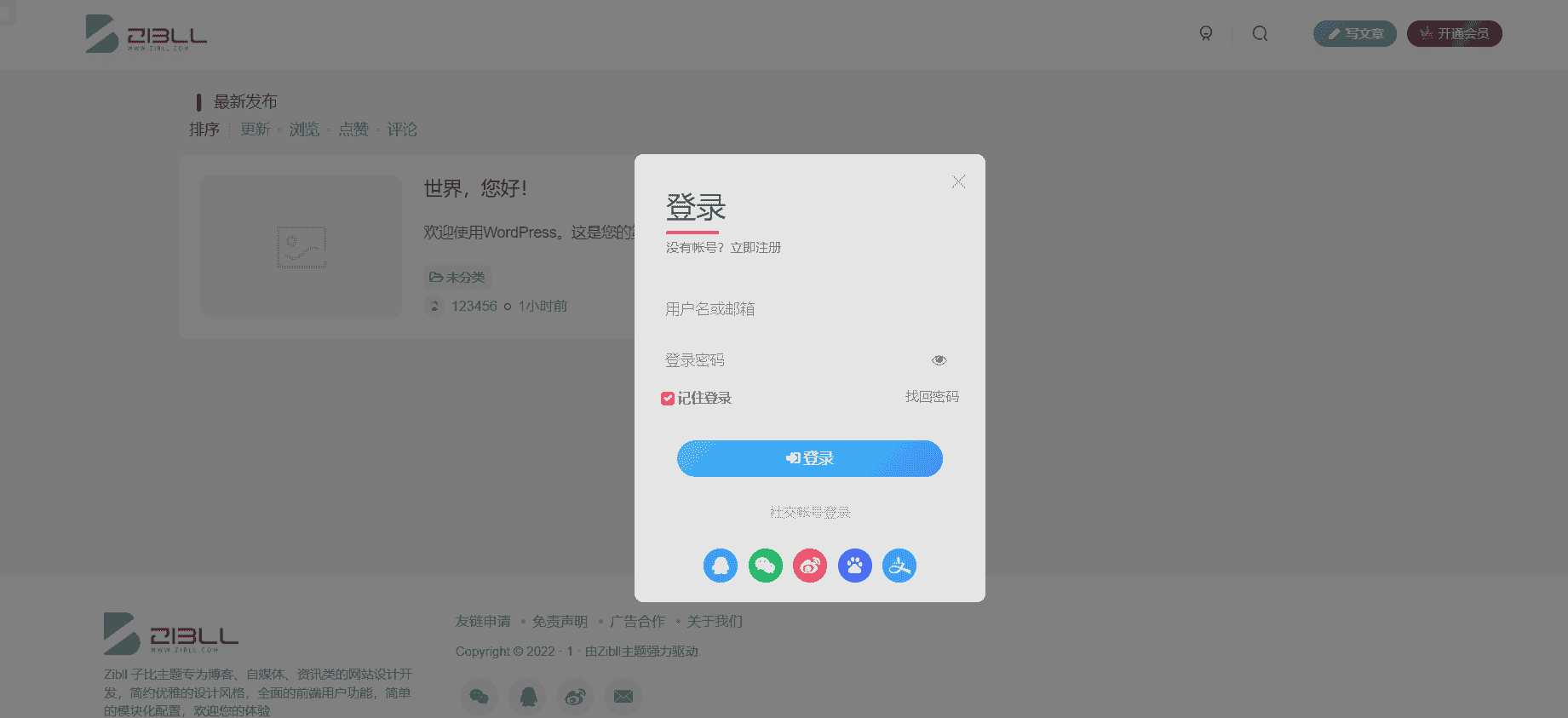Open the 广告合作 footer link

click(x=637, y=622)
